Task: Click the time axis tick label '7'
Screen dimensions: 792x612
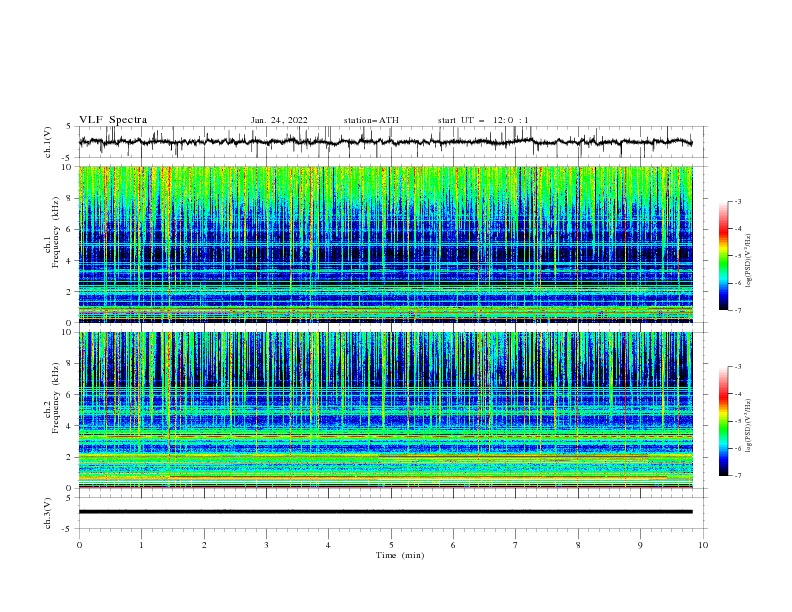Action: click(516, 545)
